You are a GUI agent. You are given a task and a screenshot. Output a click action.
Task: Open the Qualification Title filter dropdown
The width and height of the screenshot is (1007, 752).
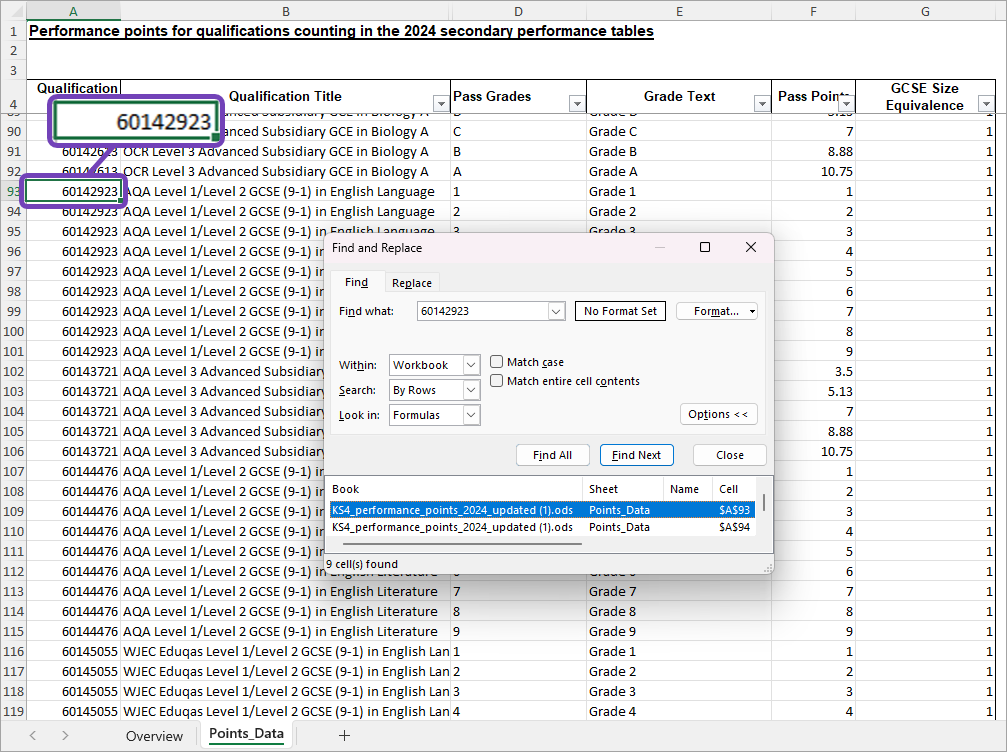tap(441, 103)
